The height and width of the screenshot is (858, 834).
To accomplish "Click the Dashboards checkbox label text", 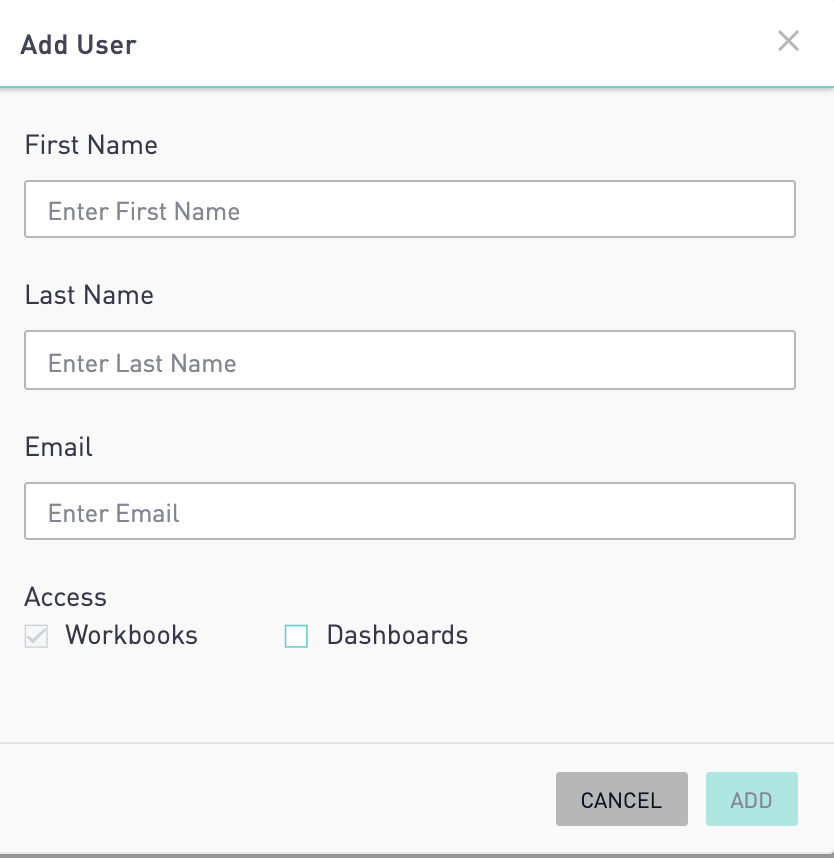I will point(397,635).
